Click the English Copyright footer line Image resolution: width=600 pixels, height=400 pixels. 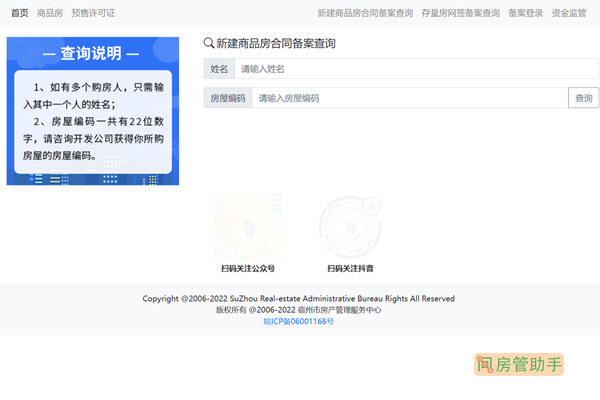pos(298,299)
